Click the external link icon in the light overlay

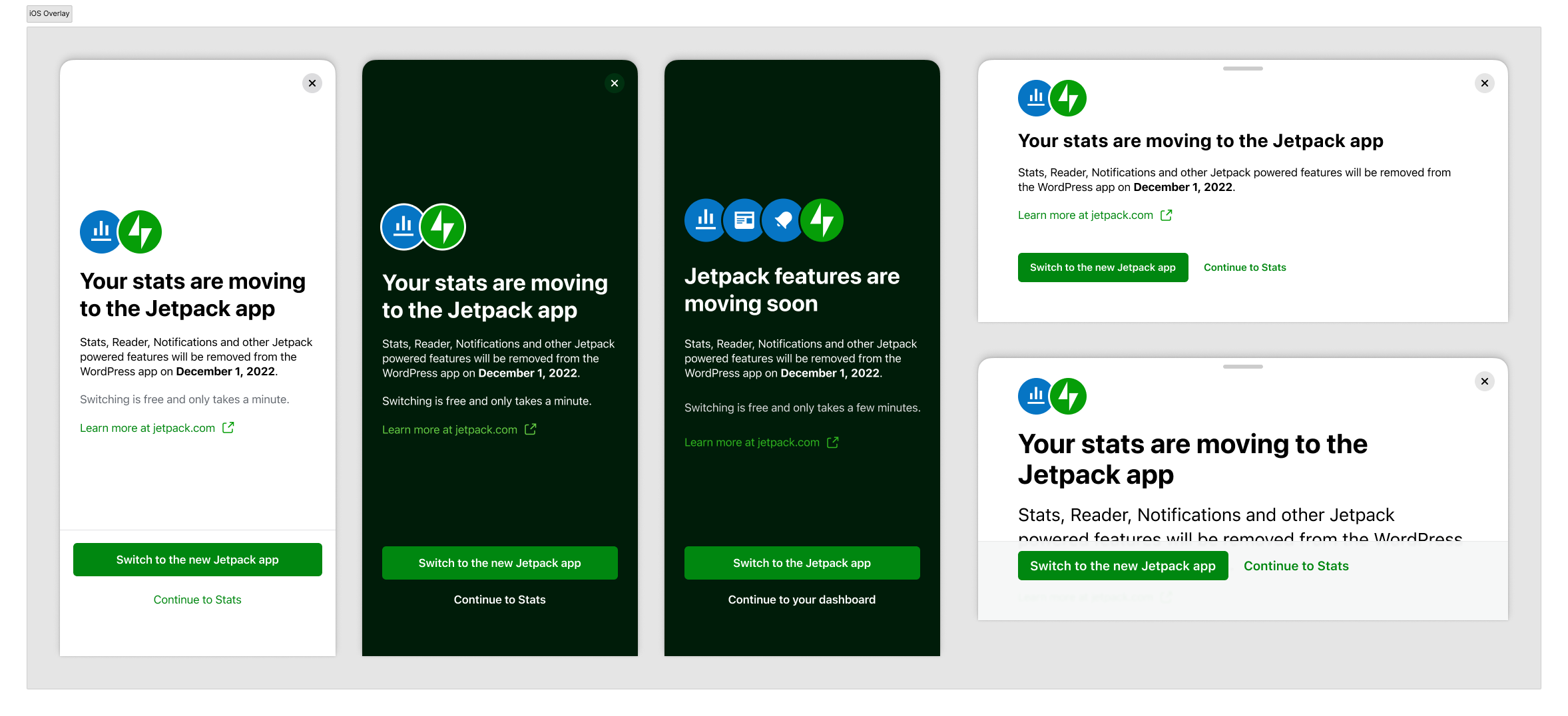point(228,427)
